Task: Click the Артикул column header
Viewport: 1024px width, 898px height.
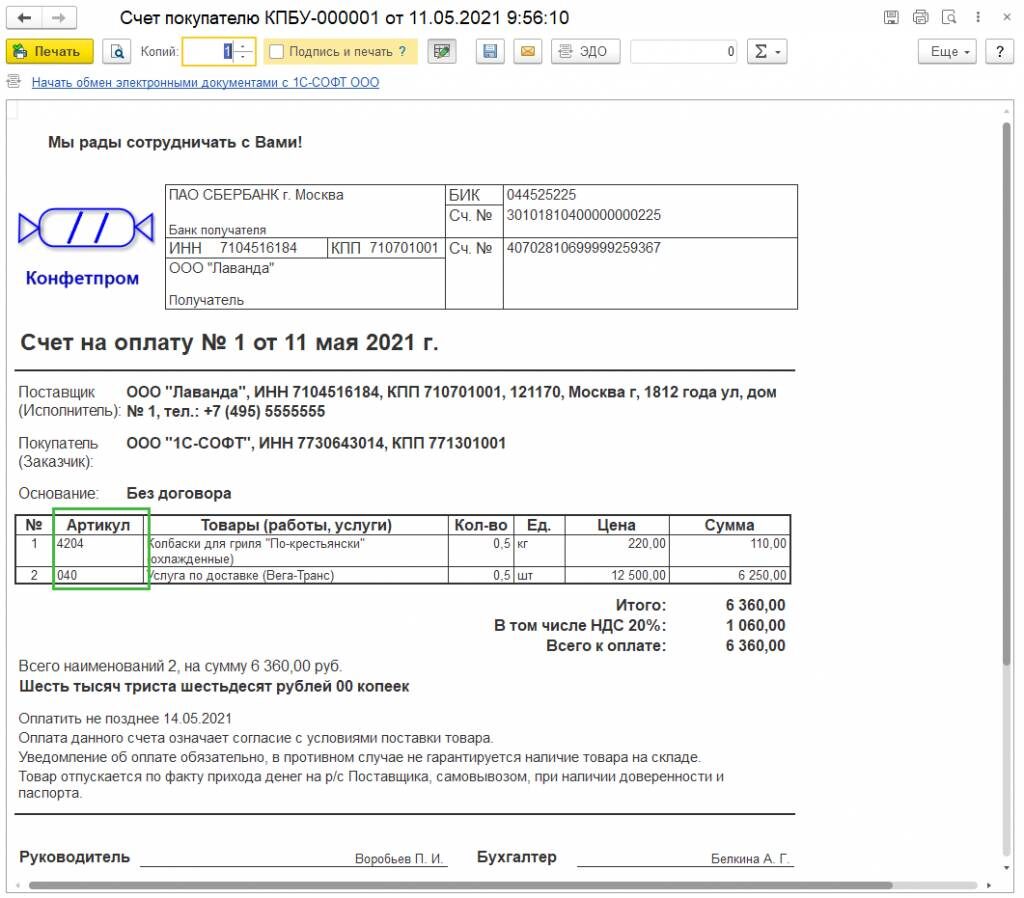Action: tap(98, 525)
